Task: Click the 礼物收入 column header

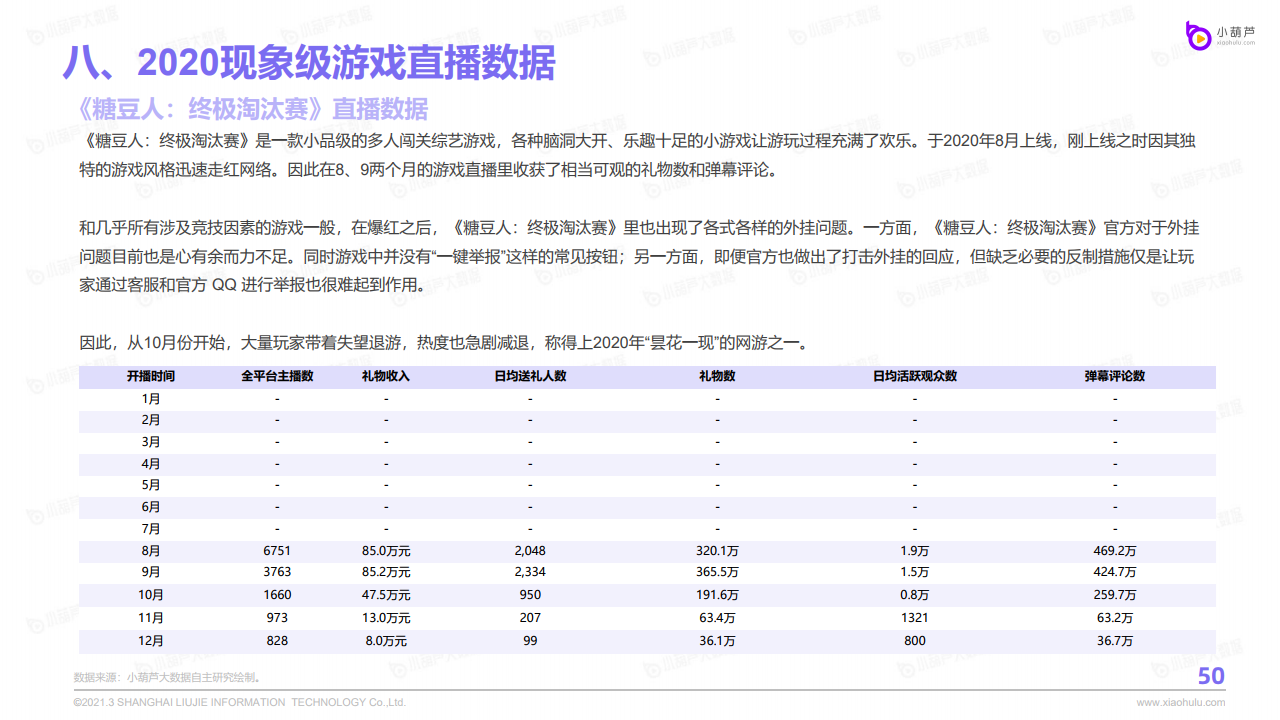Action: [386, 377]
